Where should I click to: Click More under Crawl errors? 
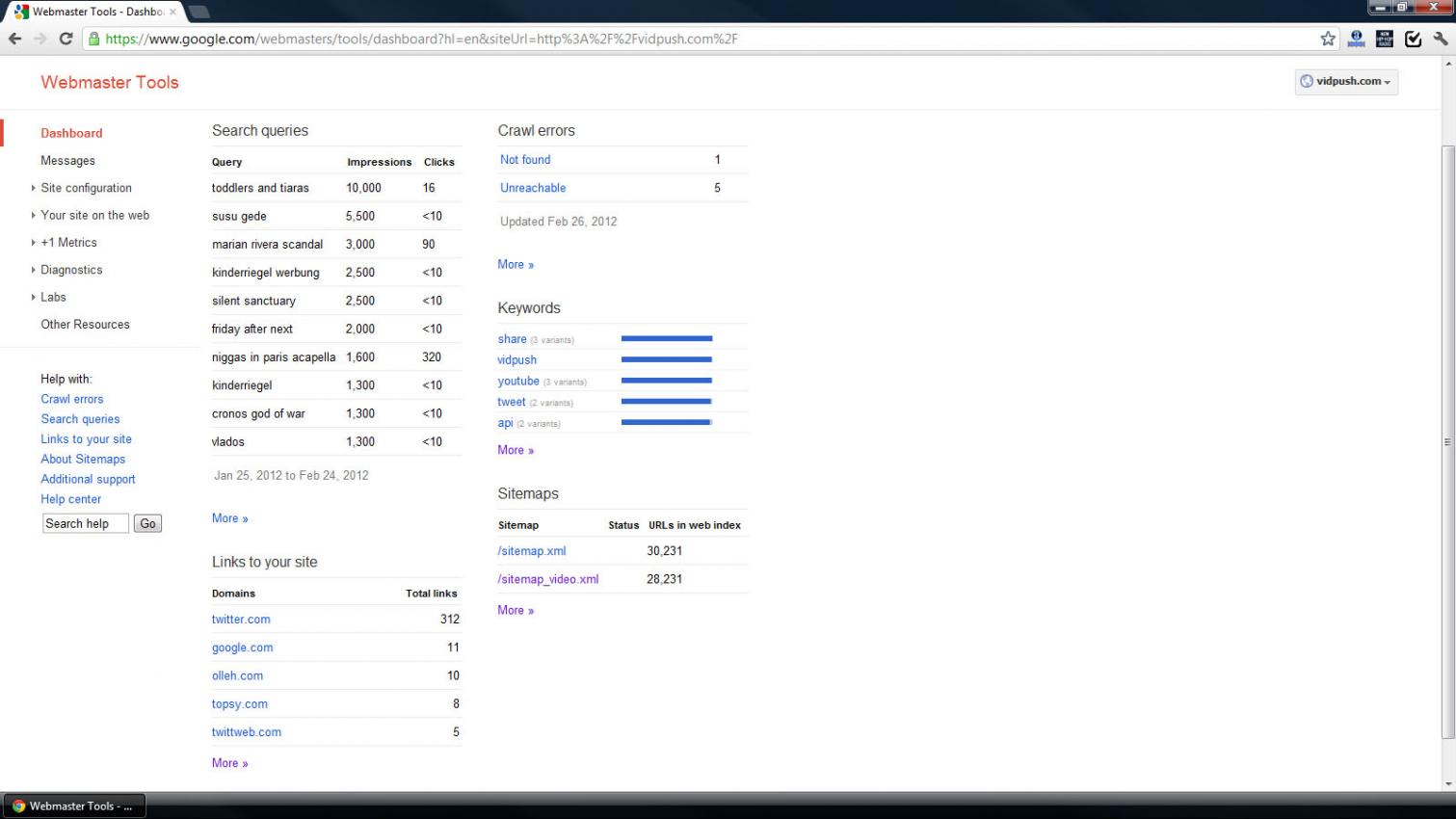(x=516, y=264)
